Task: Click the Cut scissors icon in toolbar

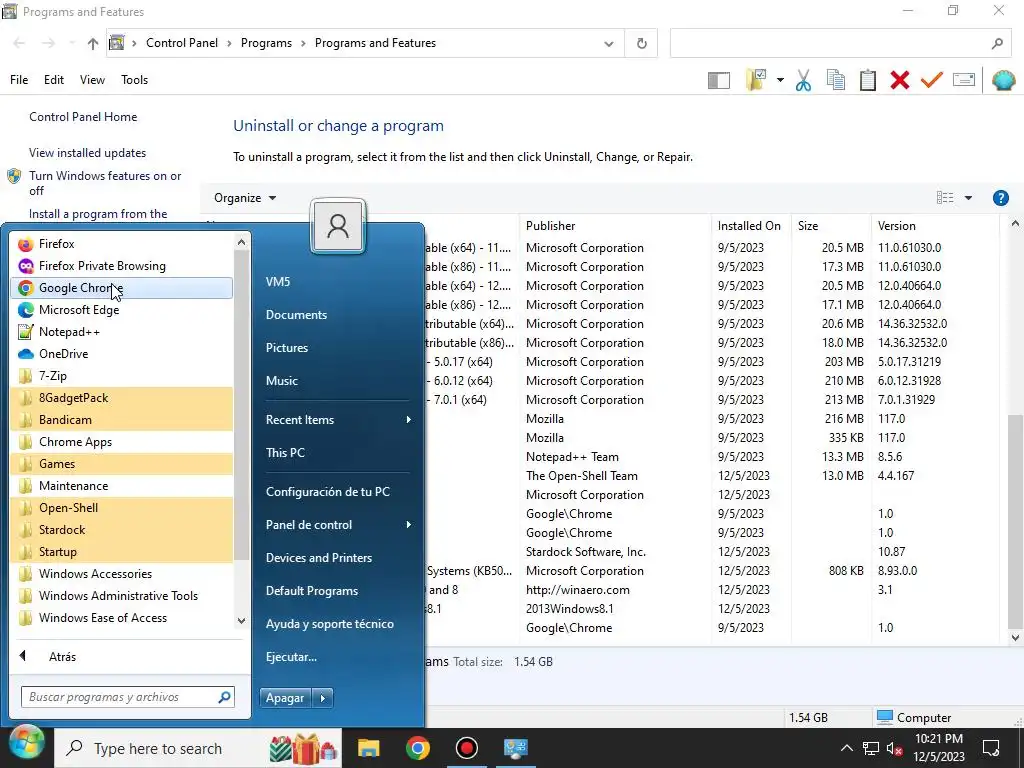Action: point(803,80)
